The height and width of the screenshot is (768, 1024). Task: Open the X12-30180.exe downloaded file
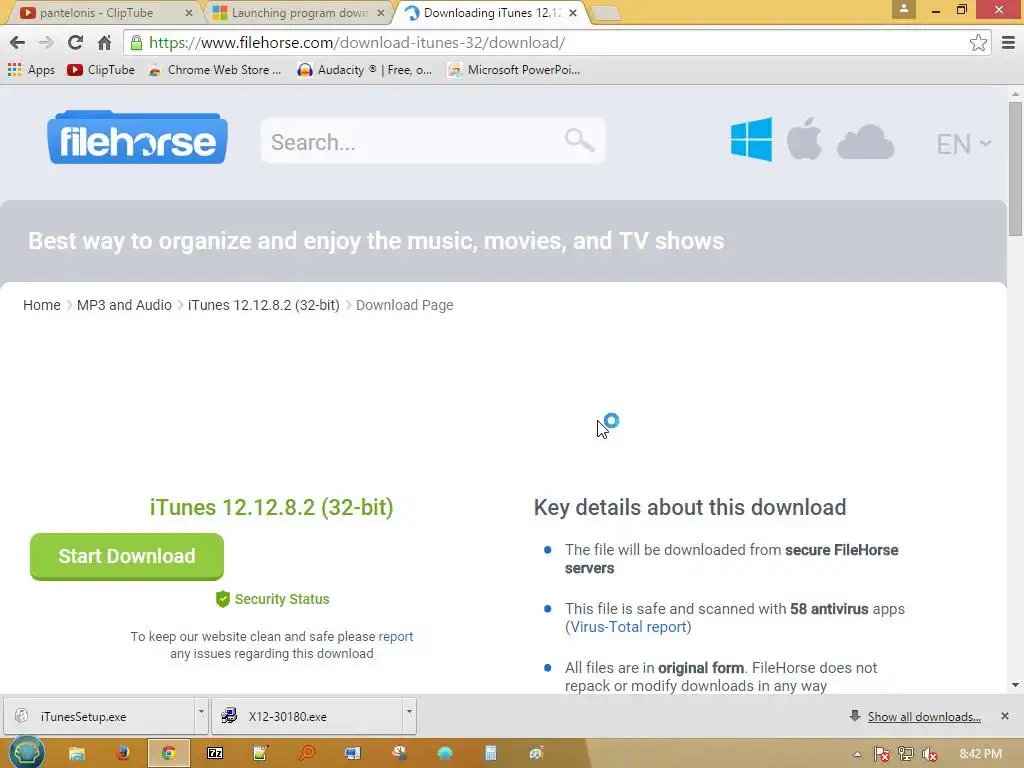click(307, 716)
